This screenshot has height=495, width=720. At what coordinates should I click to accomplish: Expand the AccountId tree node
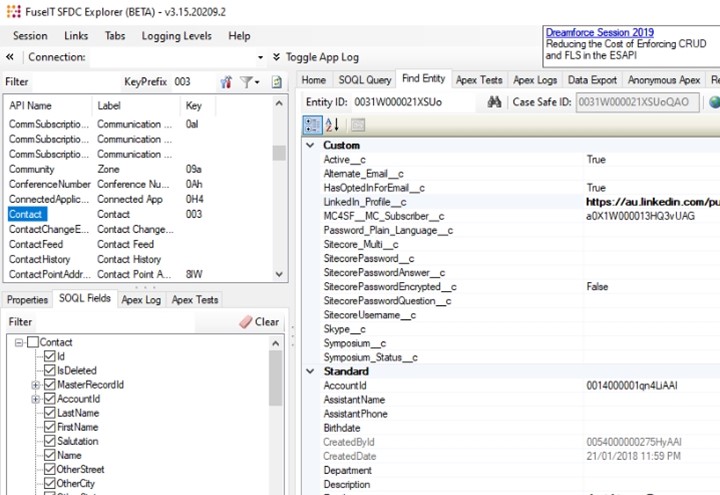pos(35,399)
